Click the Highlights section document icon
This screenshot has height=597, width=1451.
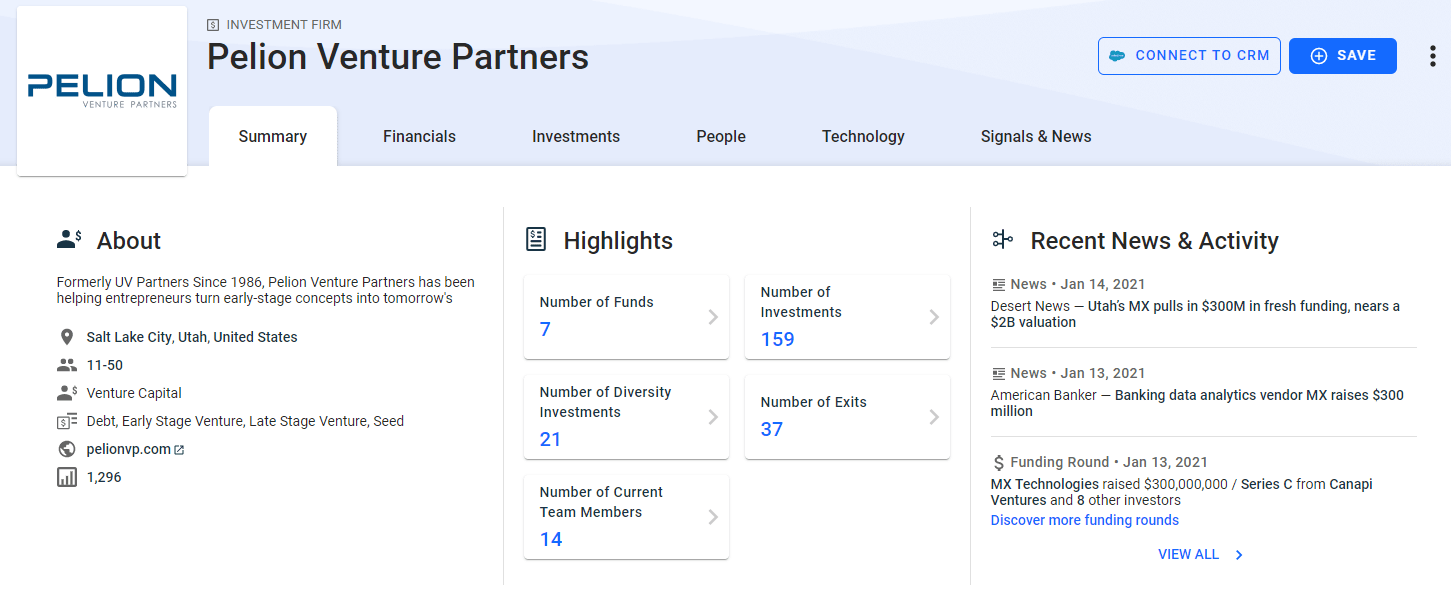536,240
